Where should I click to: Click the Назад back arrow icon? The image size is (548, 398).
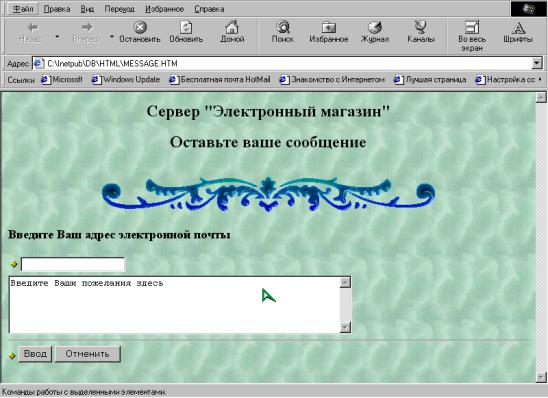pos(33,27)
